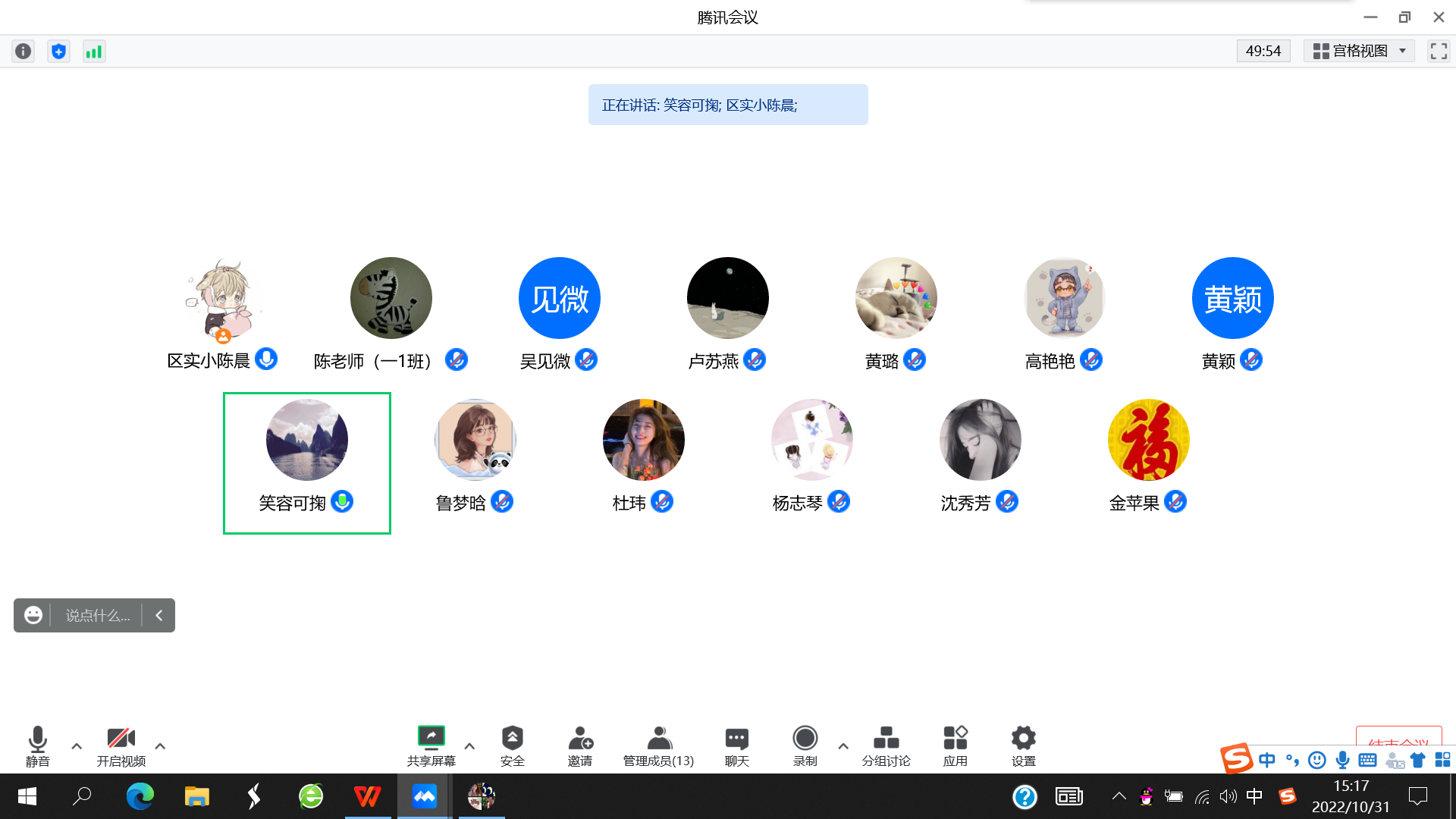
Task: Unmute 金苹果 microphone icon
Action: pos(1175,501)
